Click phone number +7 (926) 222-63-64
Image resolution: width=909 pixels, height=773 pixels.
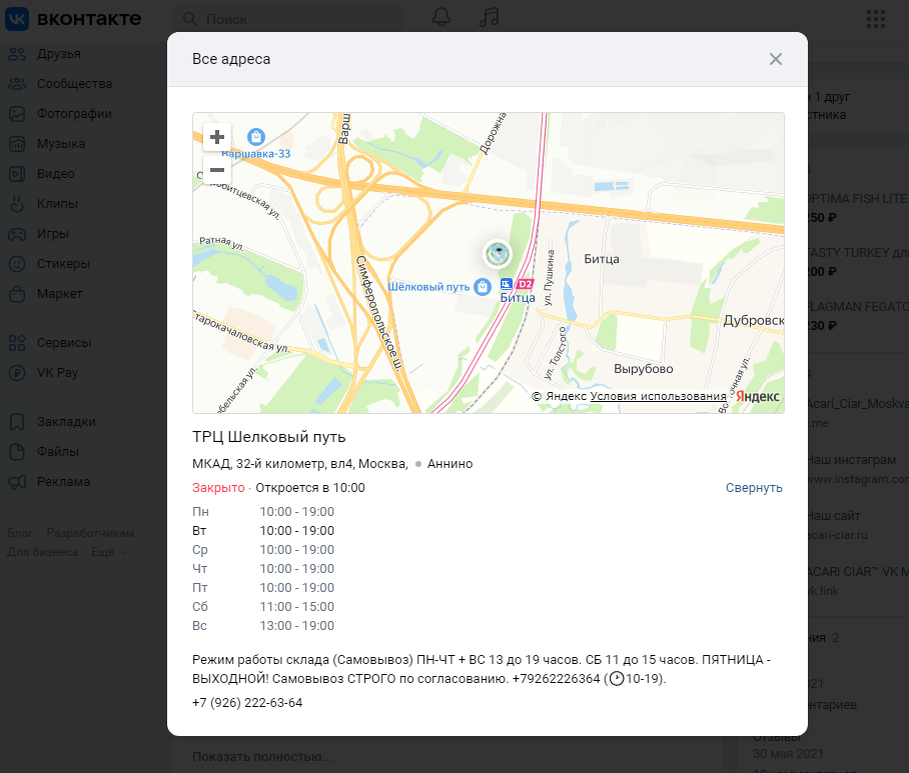[x=247, y=703]
